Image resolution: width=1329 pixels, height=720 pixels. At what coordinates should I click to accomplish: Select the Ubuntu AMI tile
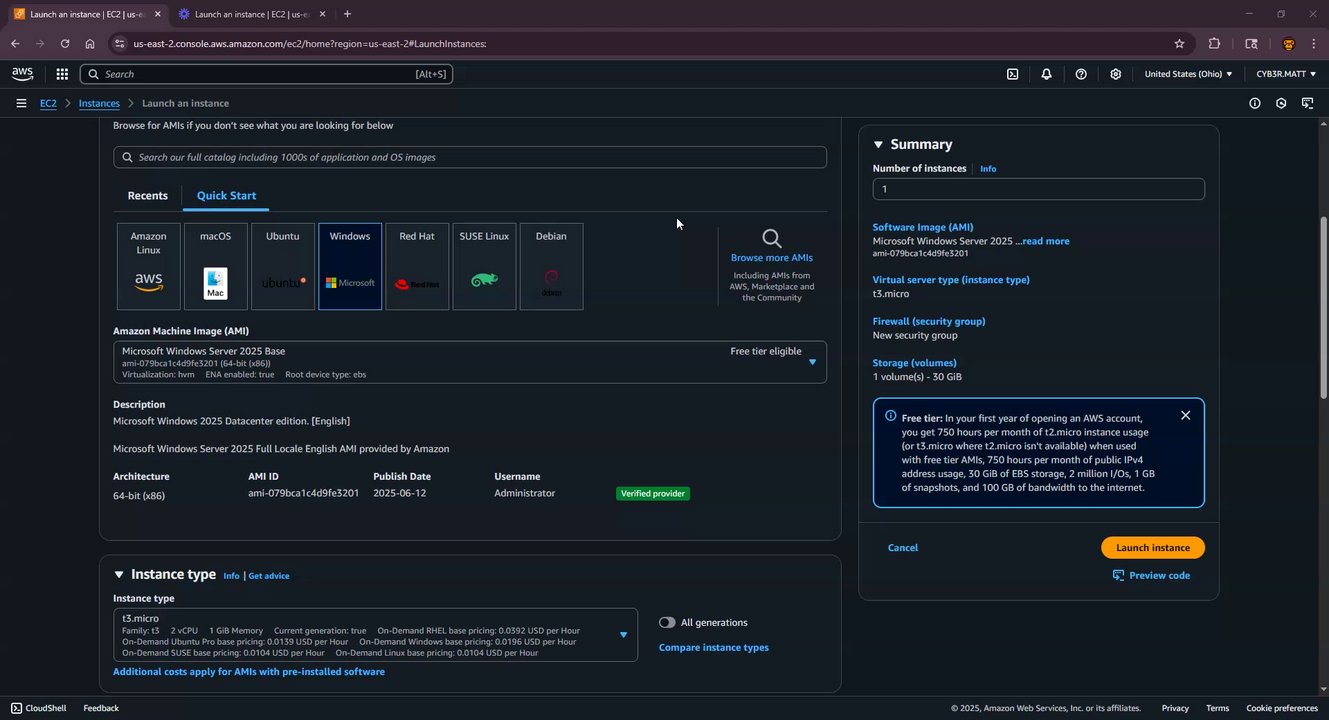pyautogui.click(x=283, y=266)
